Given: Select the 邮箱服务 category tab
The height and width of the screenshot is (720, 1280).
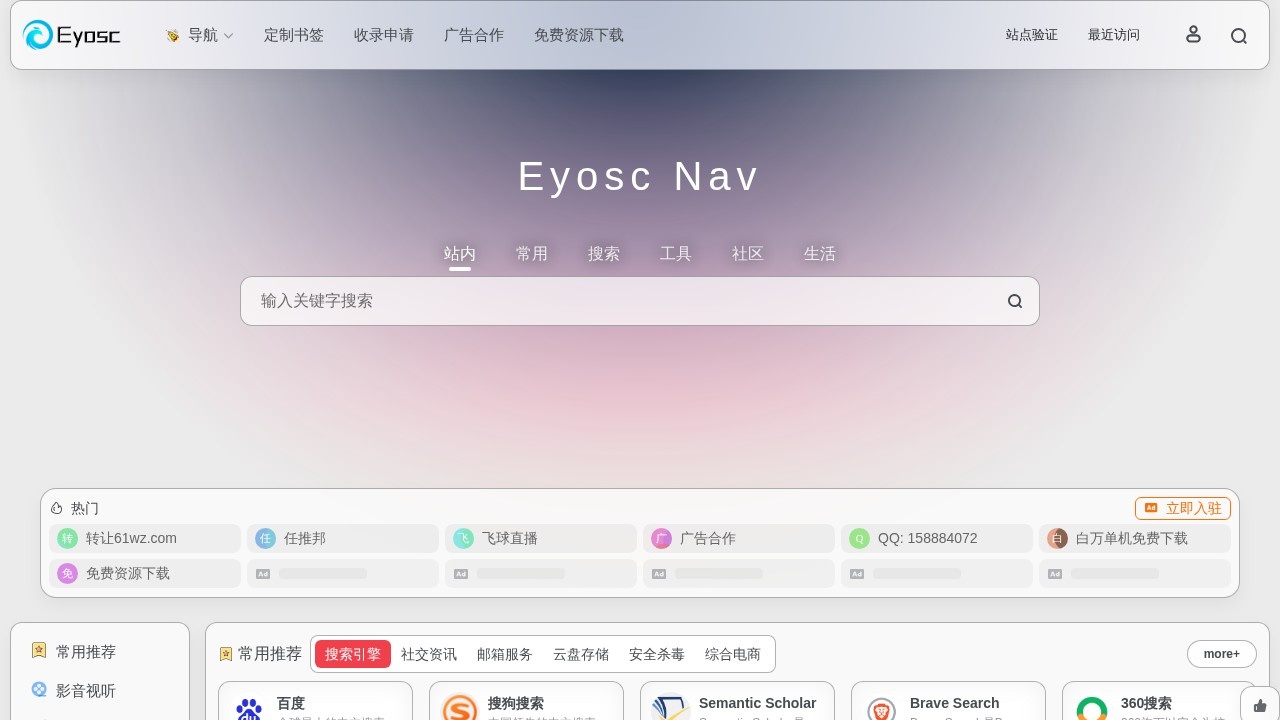Looking at the screenshot, I should pyautogui.click(x=505, y=654).
